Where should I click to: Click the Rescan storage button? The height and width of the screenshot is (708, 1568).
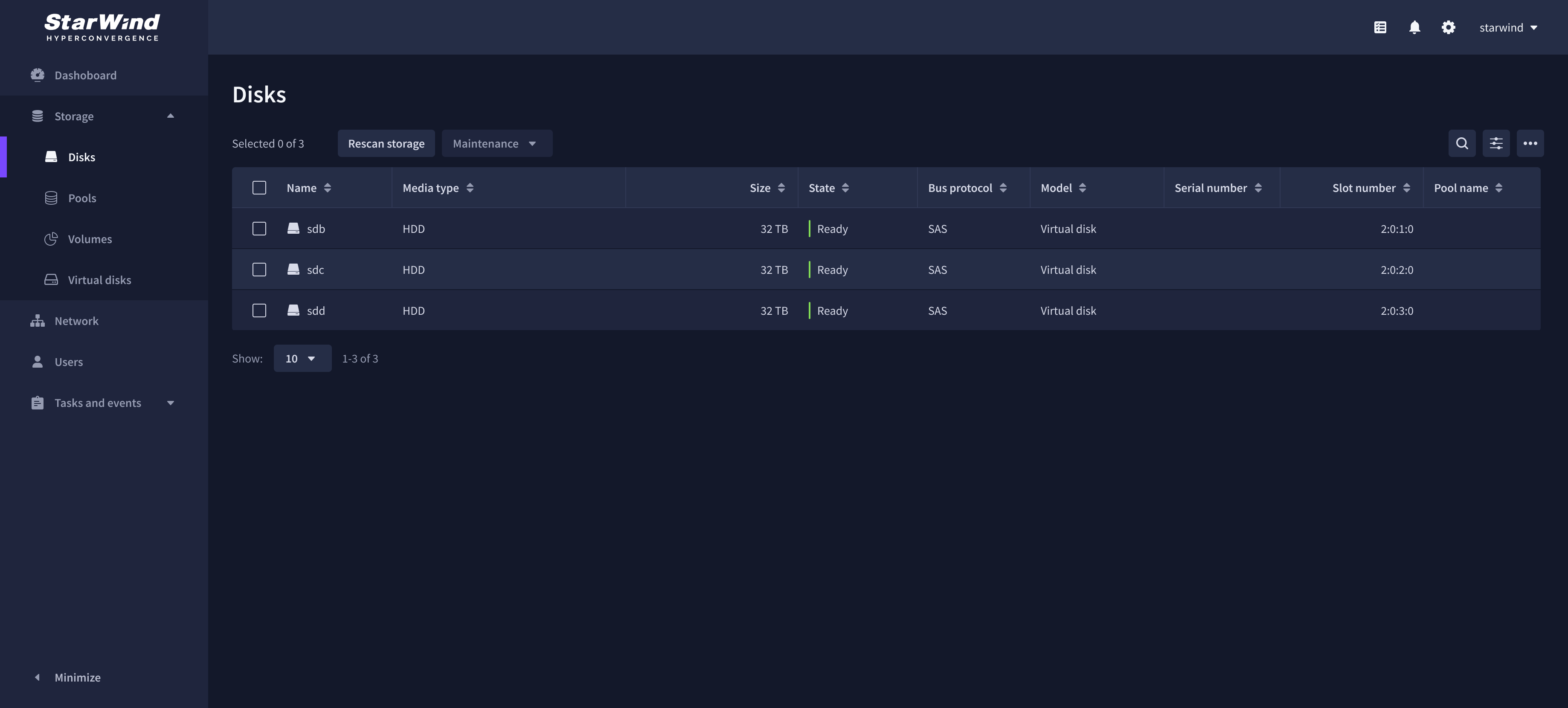[x=386, y=143]
